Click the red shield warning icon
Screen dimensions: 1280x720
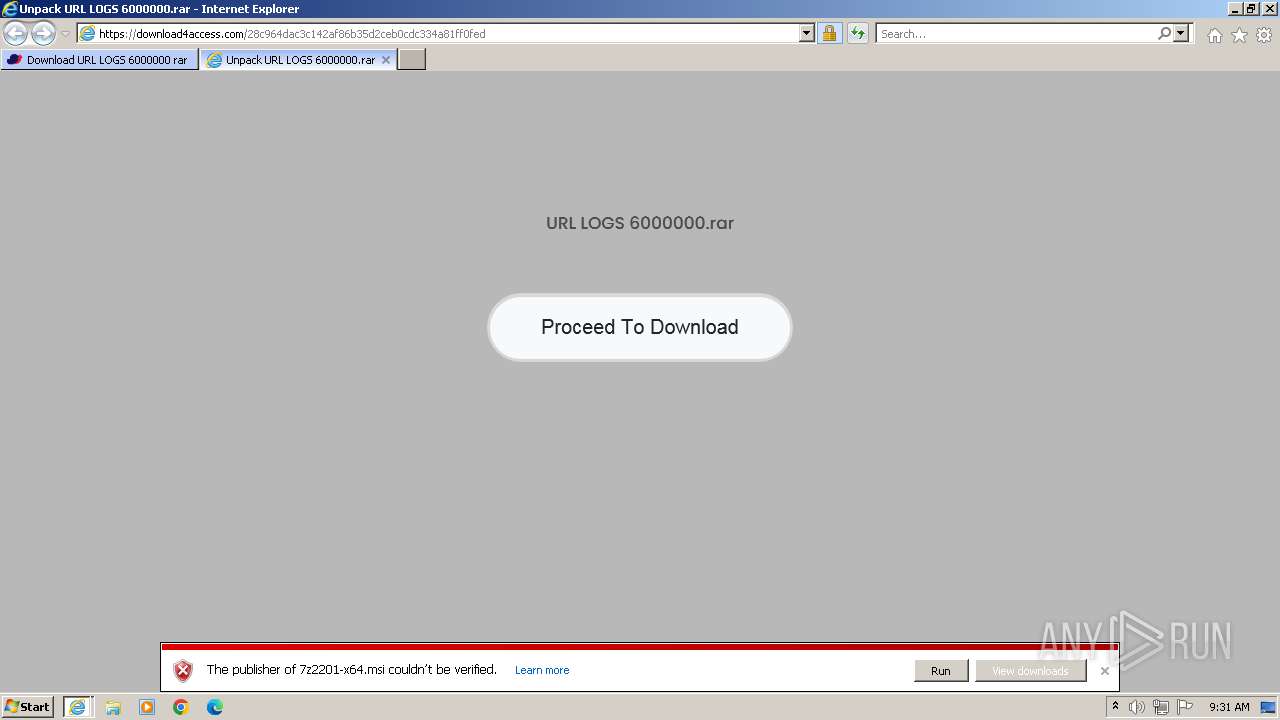pos(182,671)
